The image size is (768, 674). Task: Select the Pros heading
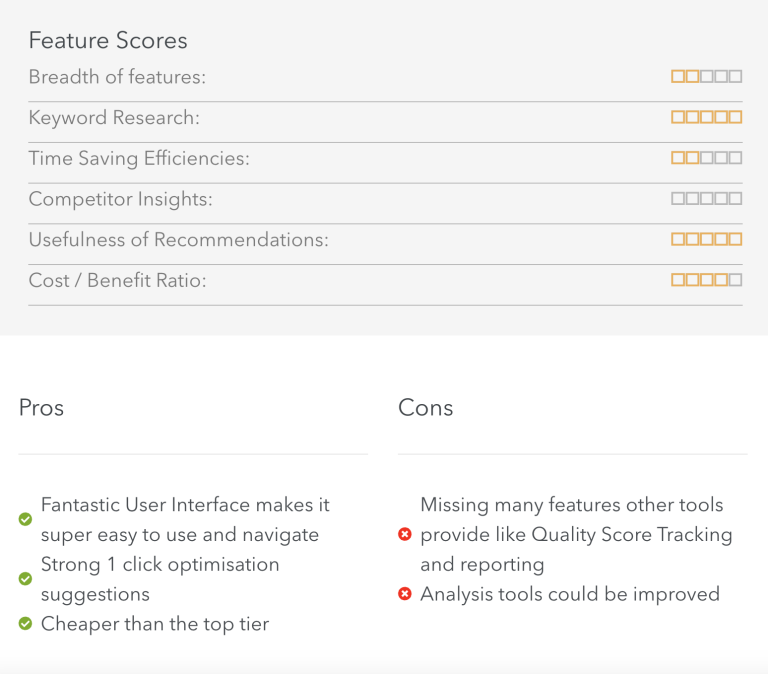point(41,408)
